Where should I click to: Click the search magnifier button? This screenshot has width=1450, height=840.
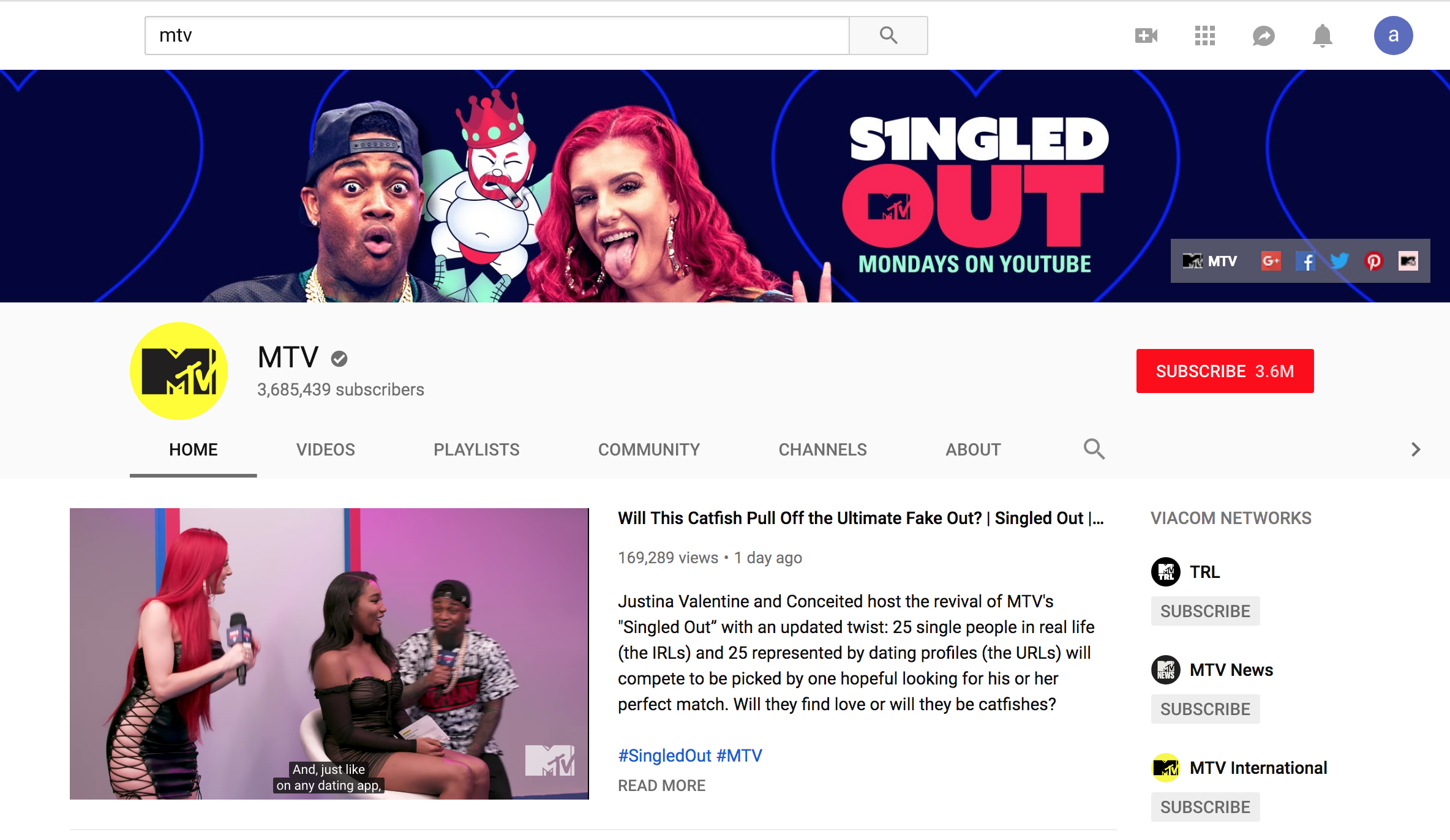[x=888, y=36]
